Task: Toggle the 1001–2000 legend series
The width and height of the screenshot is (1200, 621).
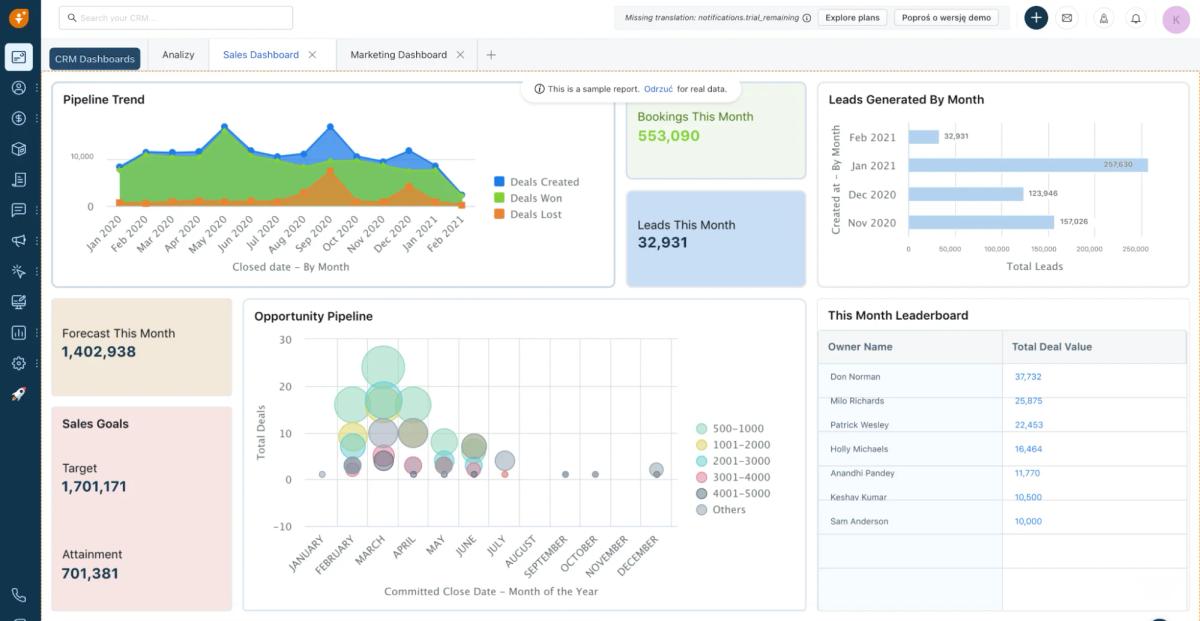Action: point(733,445)
